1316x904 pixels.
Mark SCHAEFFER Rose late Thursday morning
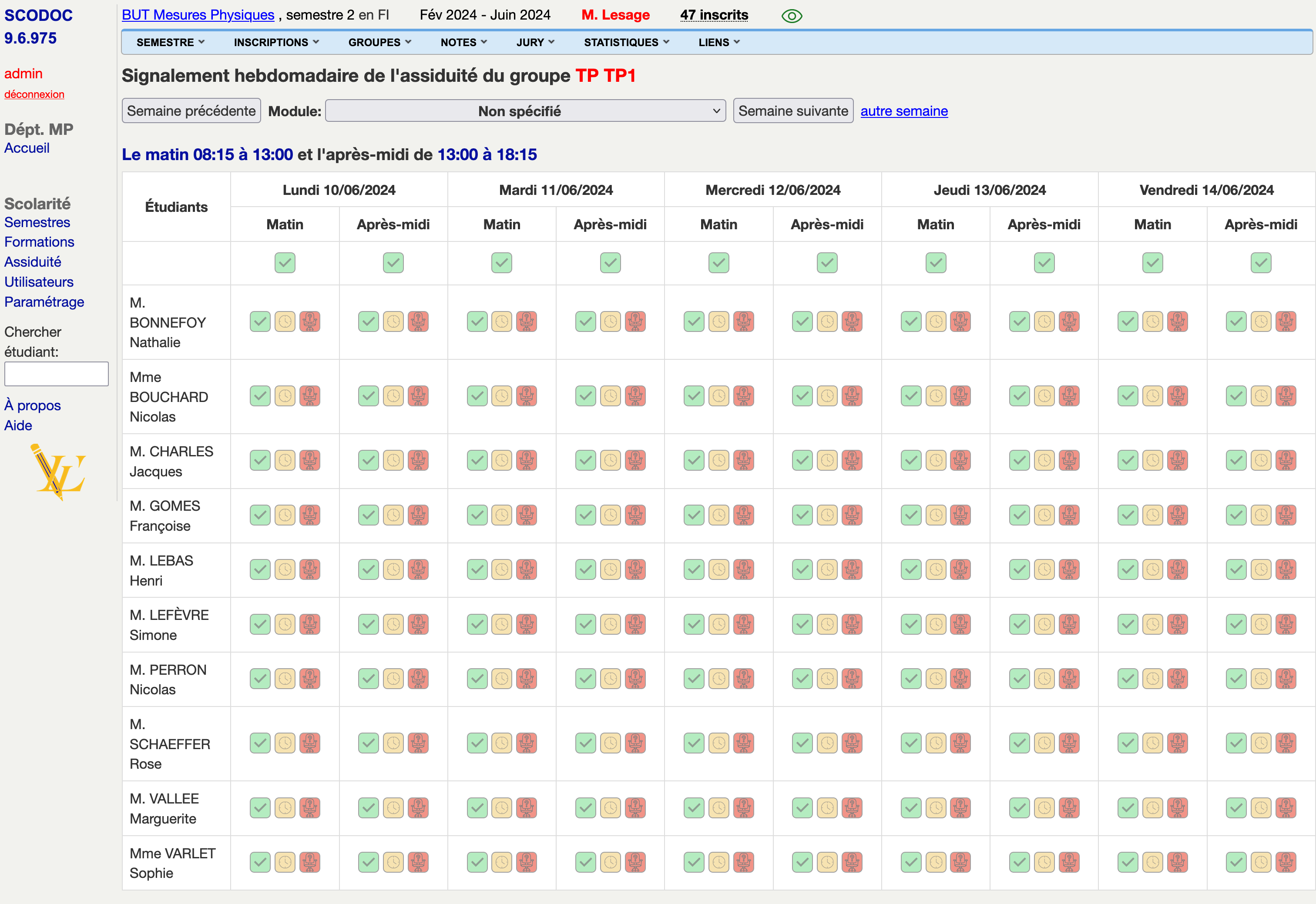(936, 743)
